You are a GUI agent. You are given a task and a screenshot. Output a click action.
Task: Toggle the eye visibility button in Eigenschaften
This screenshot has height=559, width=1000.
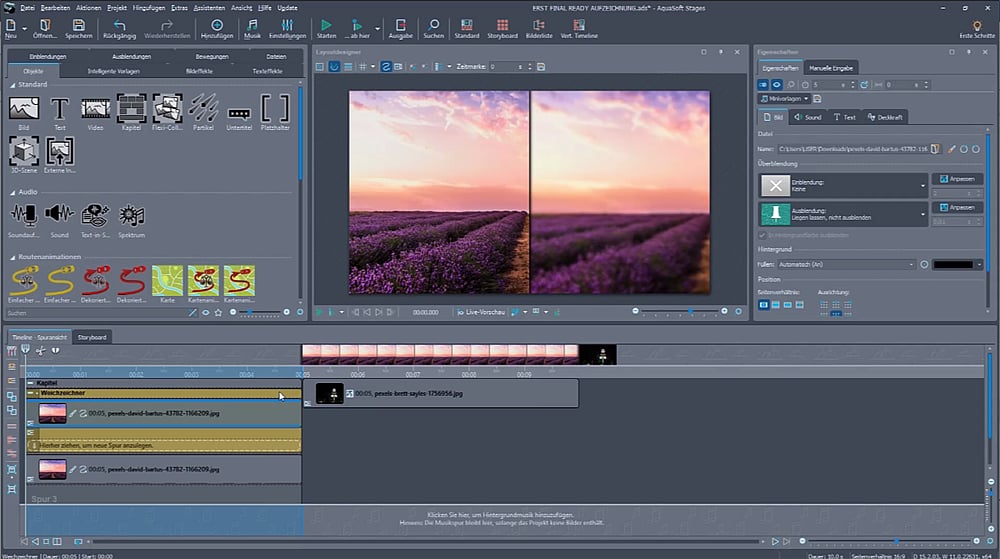click(x=776, y=85)
